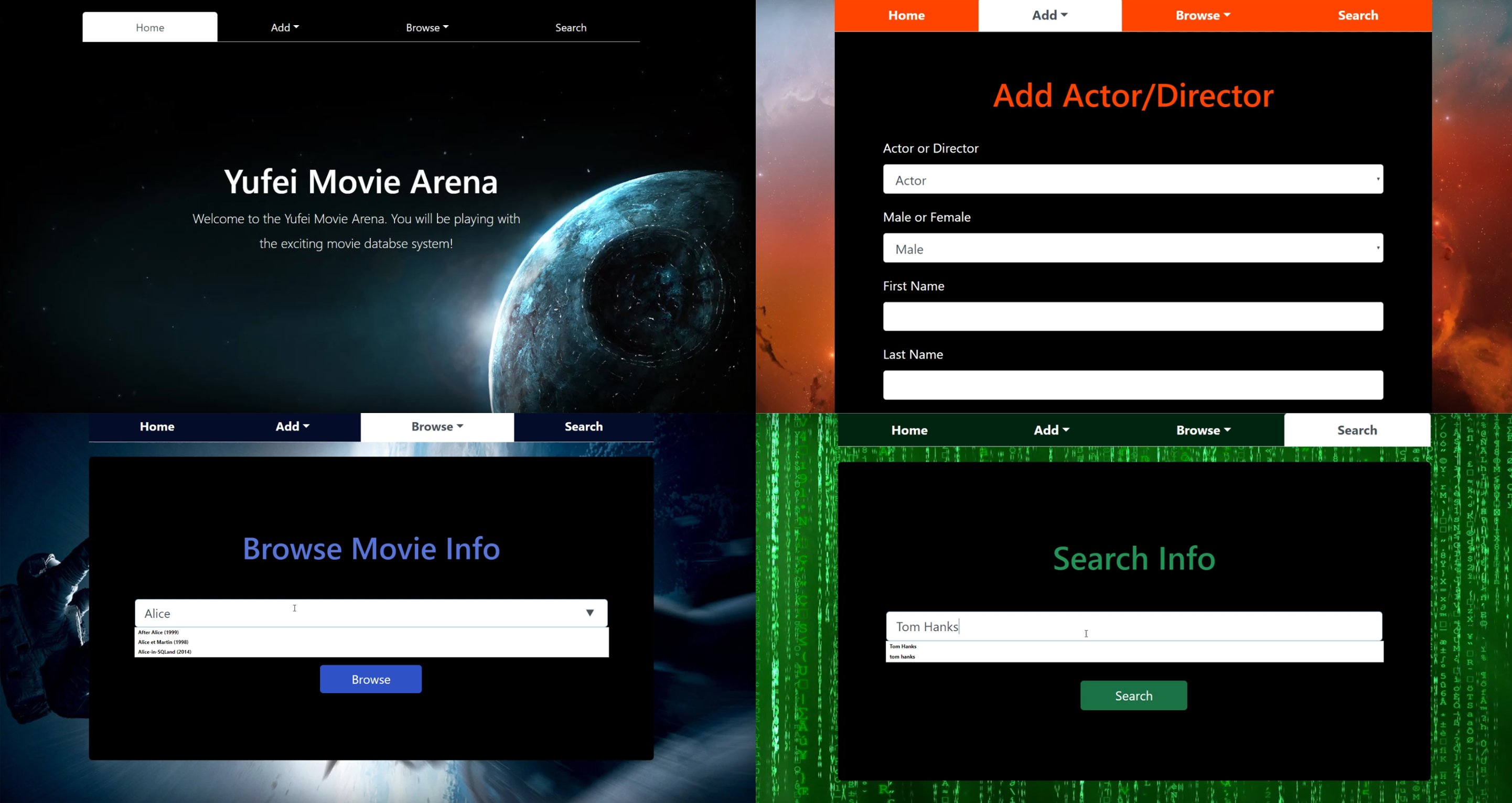Click the dropdown arrow in the Alice field
Image resolution: width=1512 pixels, height=803 pixels.
tap(589, 613)
